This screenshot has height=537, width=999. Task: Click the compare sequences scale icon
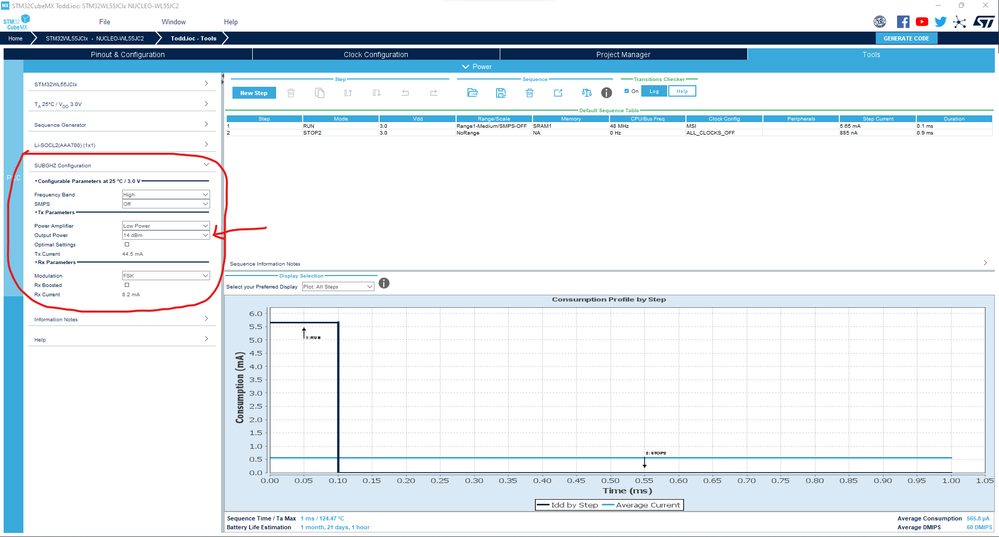(587, 93)
